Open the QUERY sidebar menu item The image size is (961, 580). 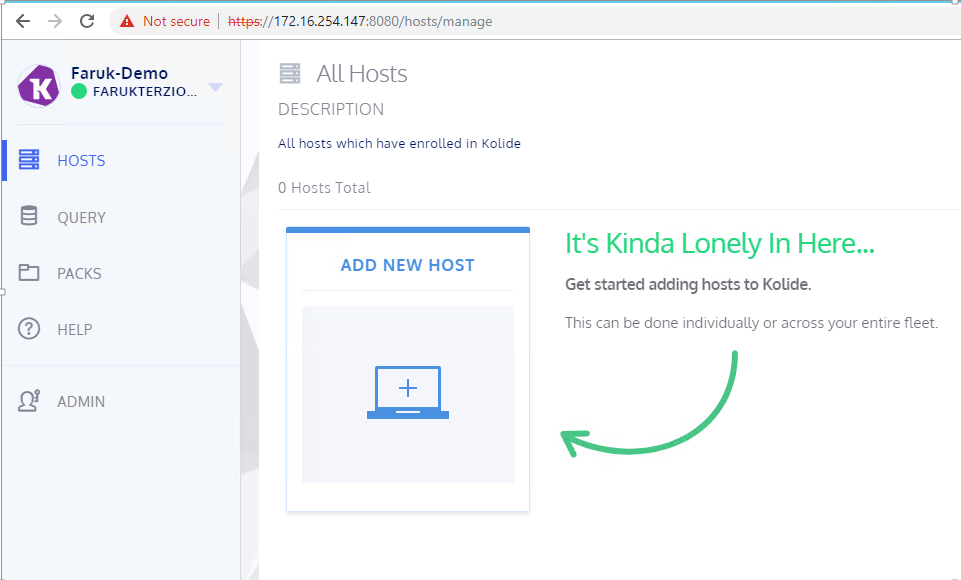pyautogui.click(x=82, y=218)
